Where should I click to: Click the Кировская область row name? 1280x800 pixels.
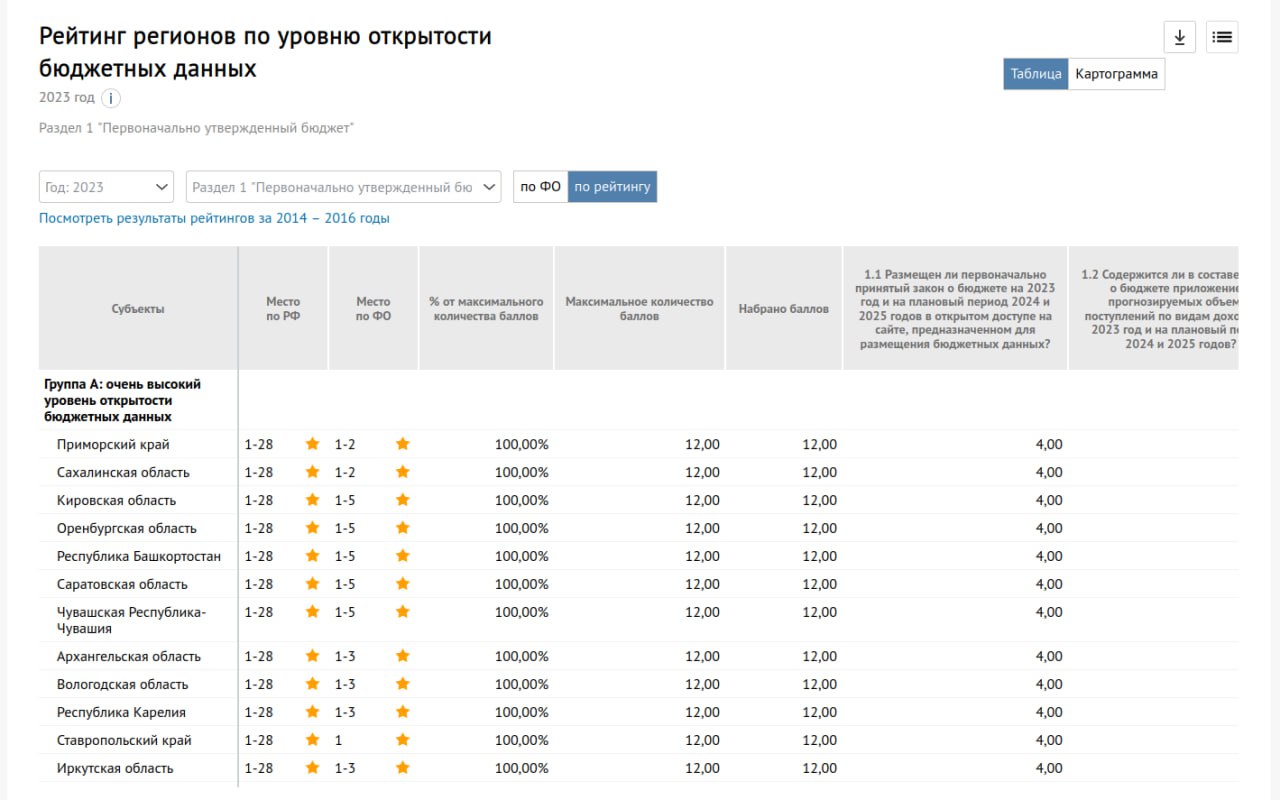click(116, 500)
